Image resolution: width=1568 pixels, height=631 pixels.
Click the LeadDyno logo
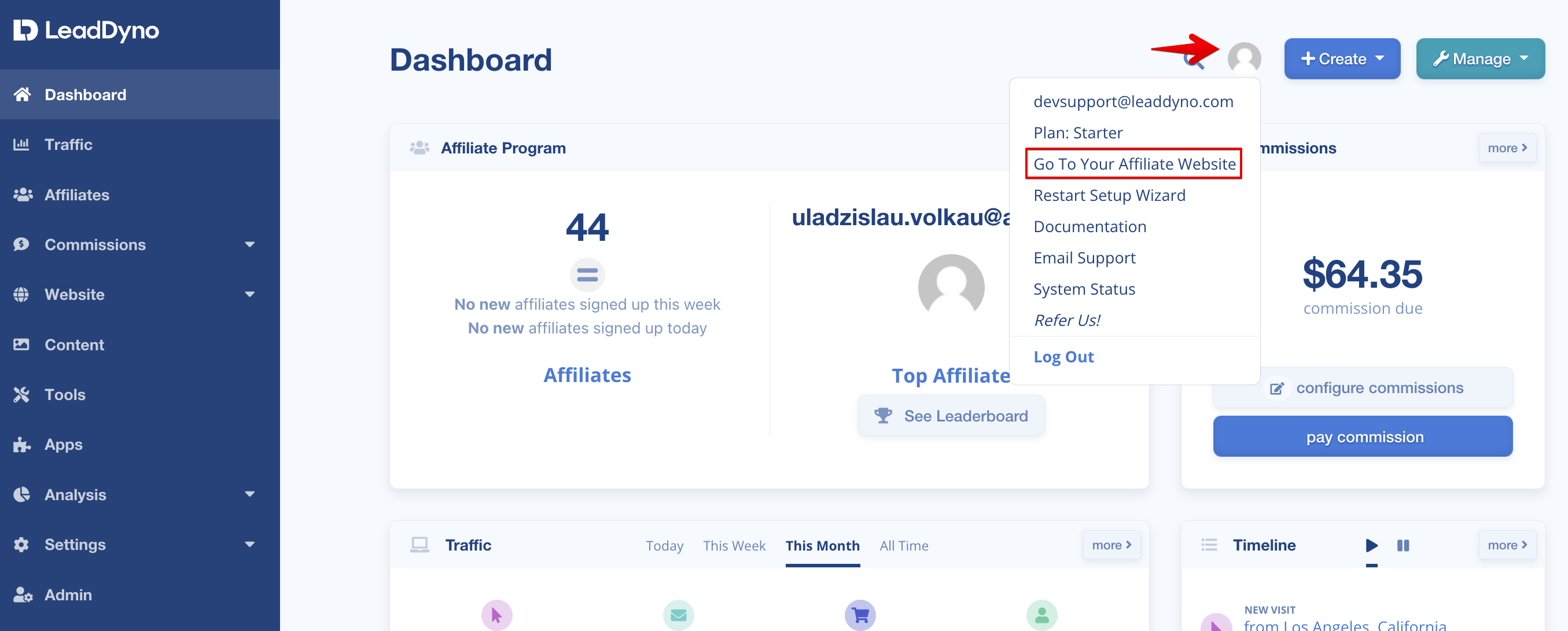click(86, 31)
